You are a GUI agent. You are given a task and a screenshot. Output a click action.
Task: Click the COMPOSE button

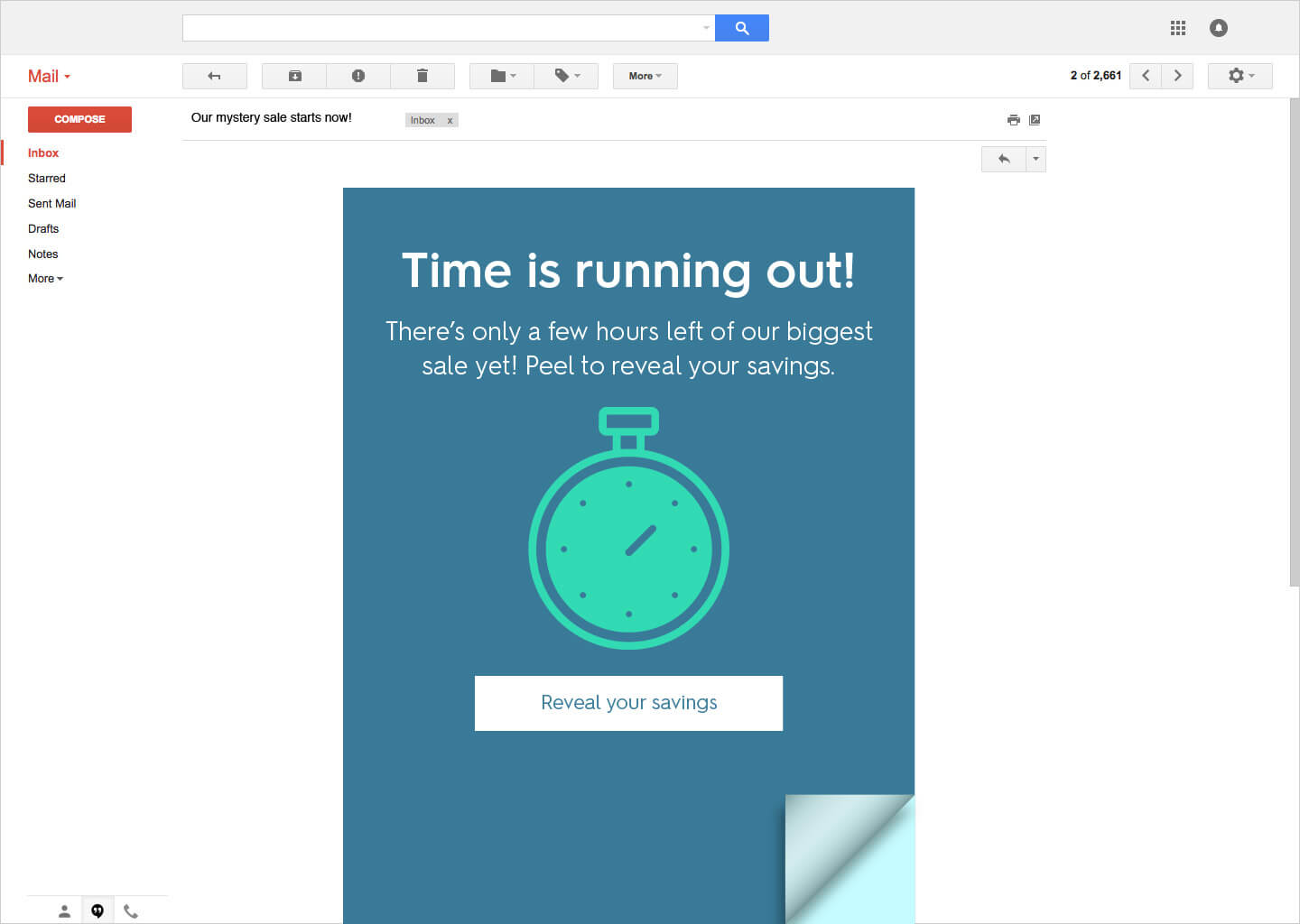tap(79, 119)
